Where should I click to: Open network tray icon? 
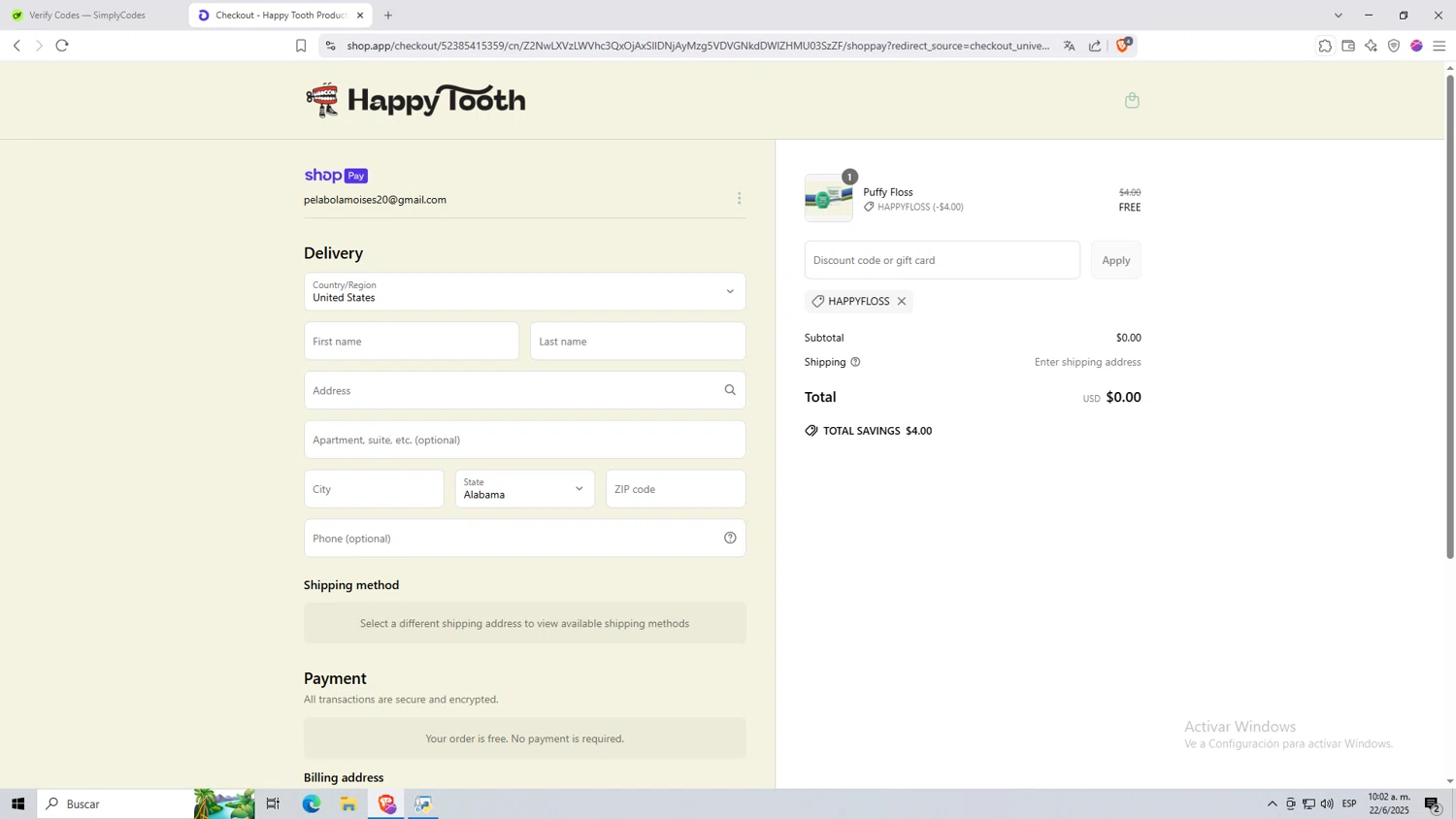(x=1308, y=803)
